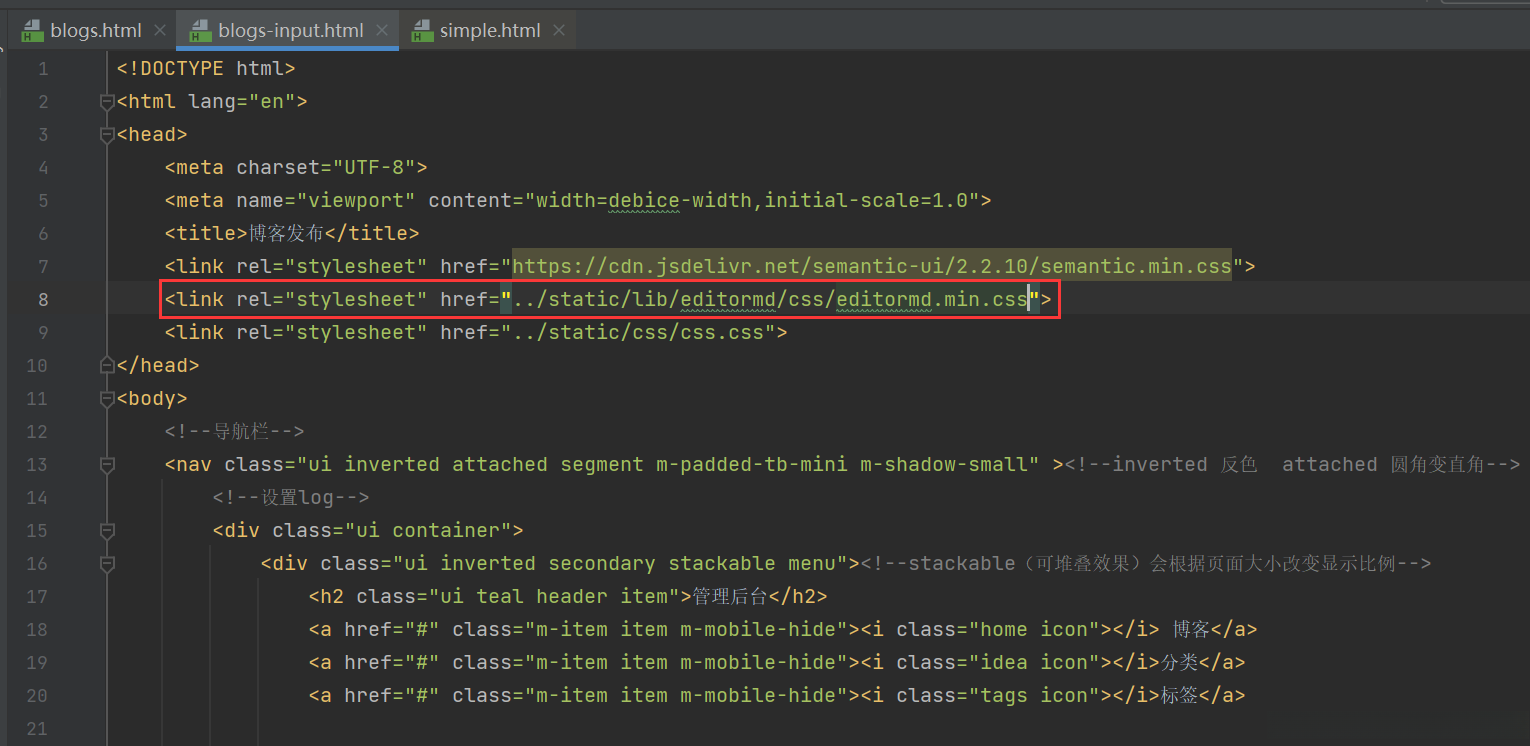Image resolution: width=1530 pixels, height=746 pixels.
Task: Collapse the ui container div on line 15
Action: [107, 531]
